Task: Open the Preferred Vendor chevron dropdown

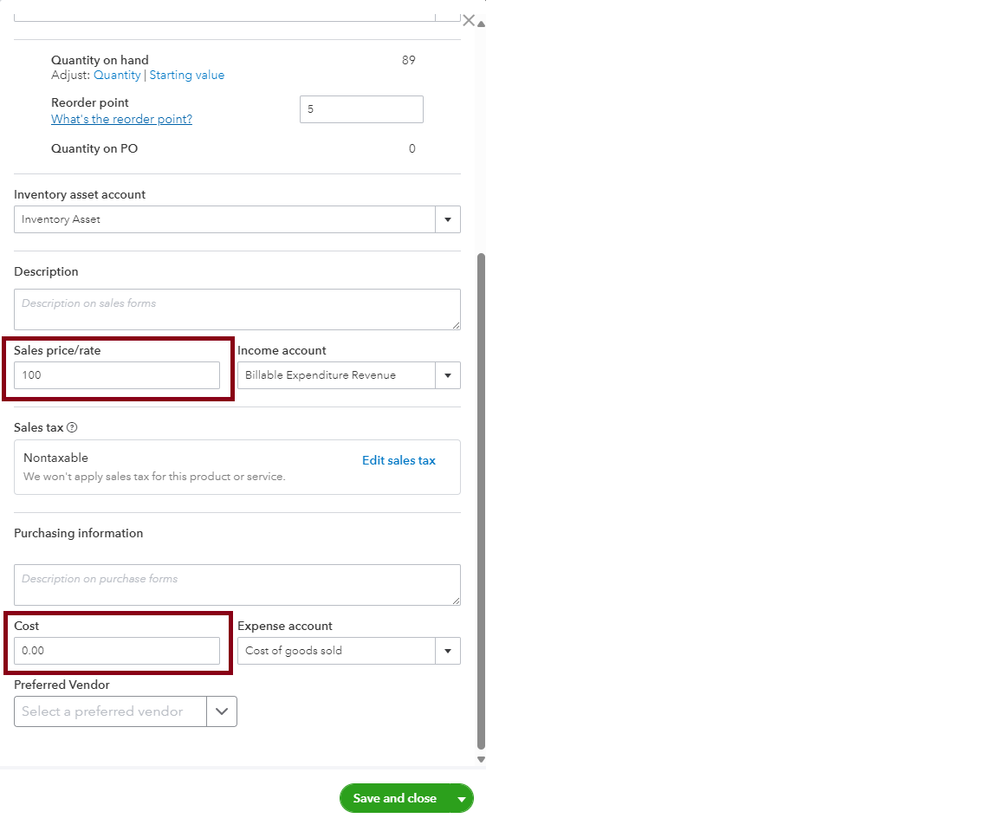Action: click(221, 712)
